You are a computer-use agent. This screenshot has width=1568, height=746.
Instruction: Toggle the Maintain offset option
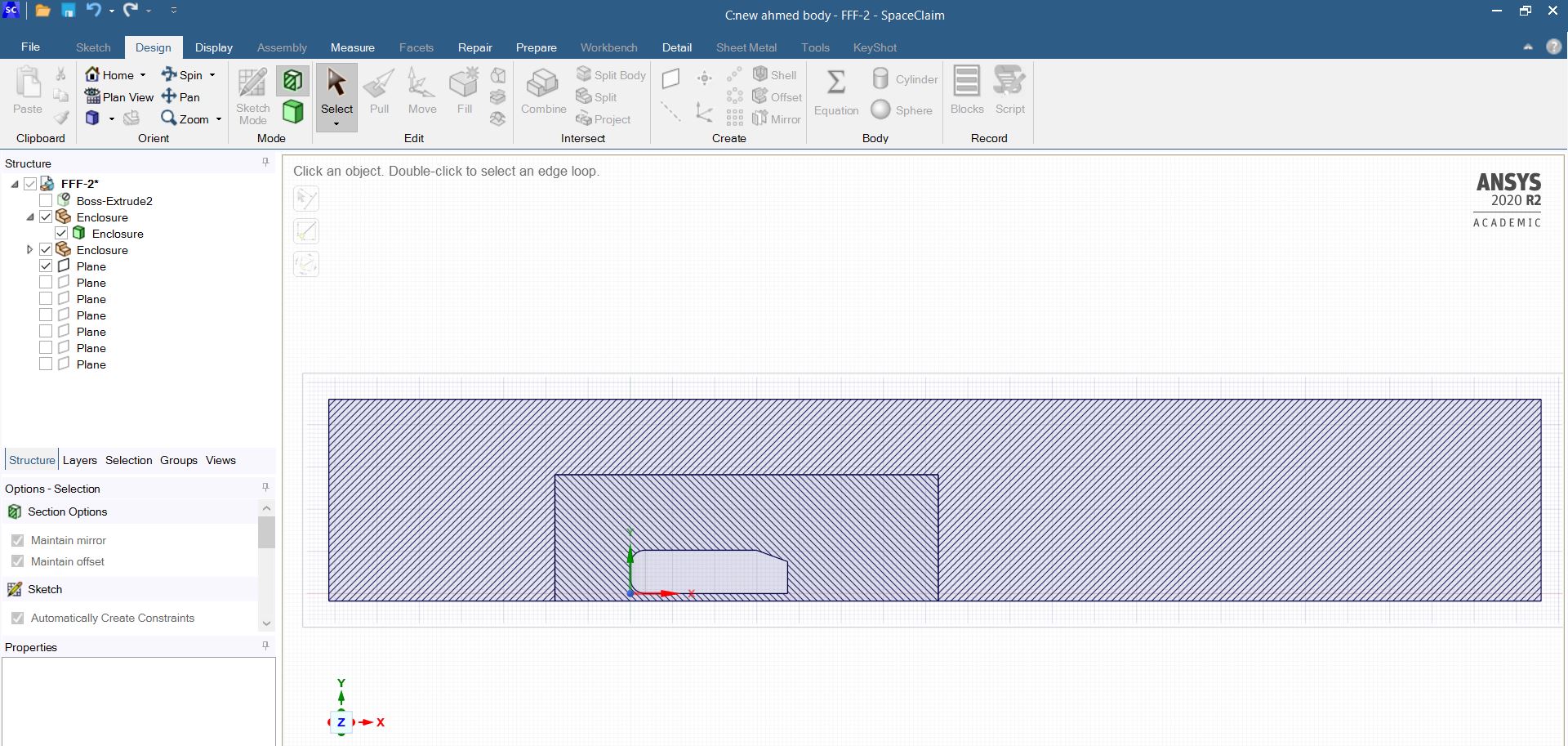tap(17, 561)
